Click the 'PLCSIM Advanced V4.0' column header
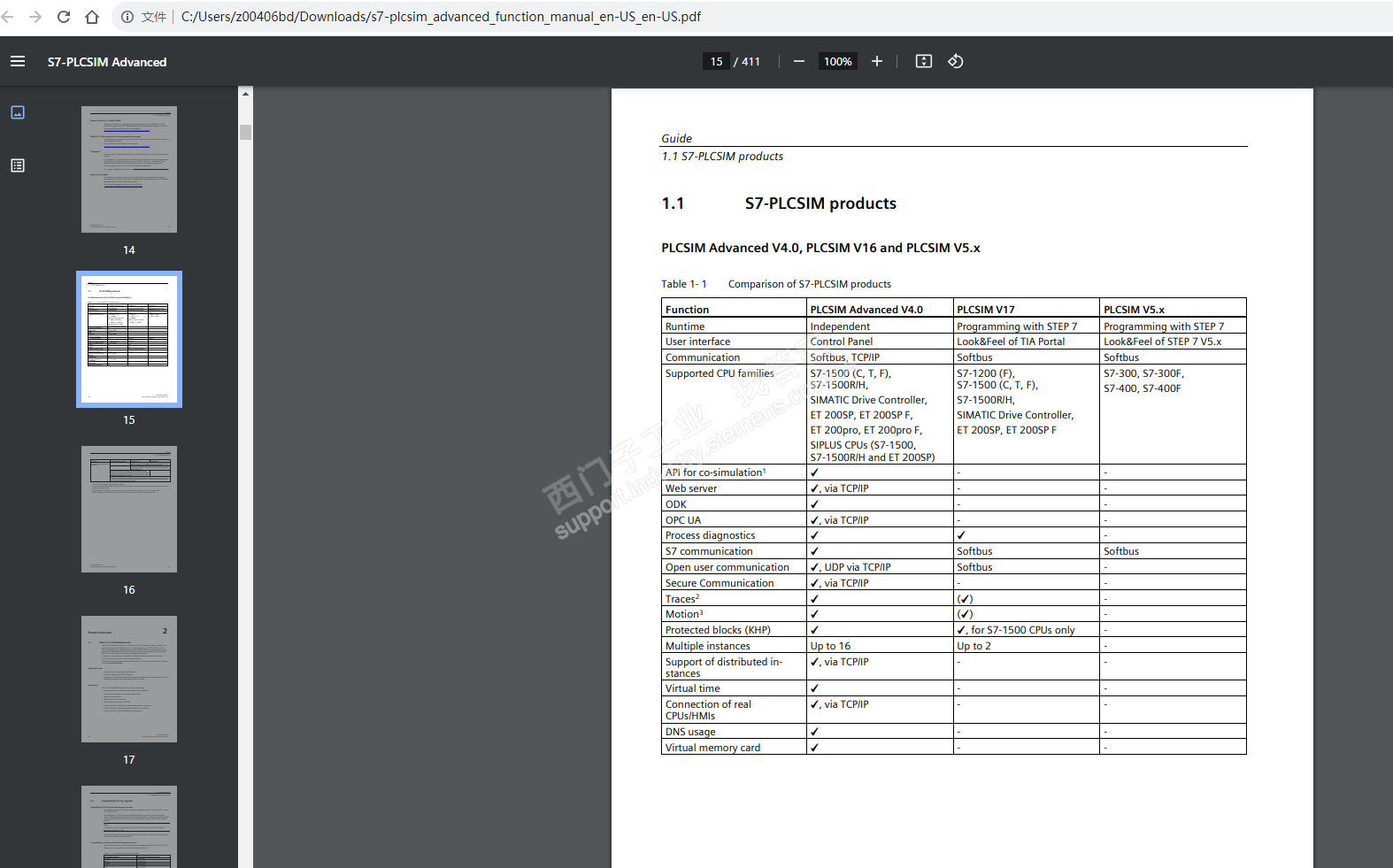This screenshot has height=868, width=1393. (866, 310)
